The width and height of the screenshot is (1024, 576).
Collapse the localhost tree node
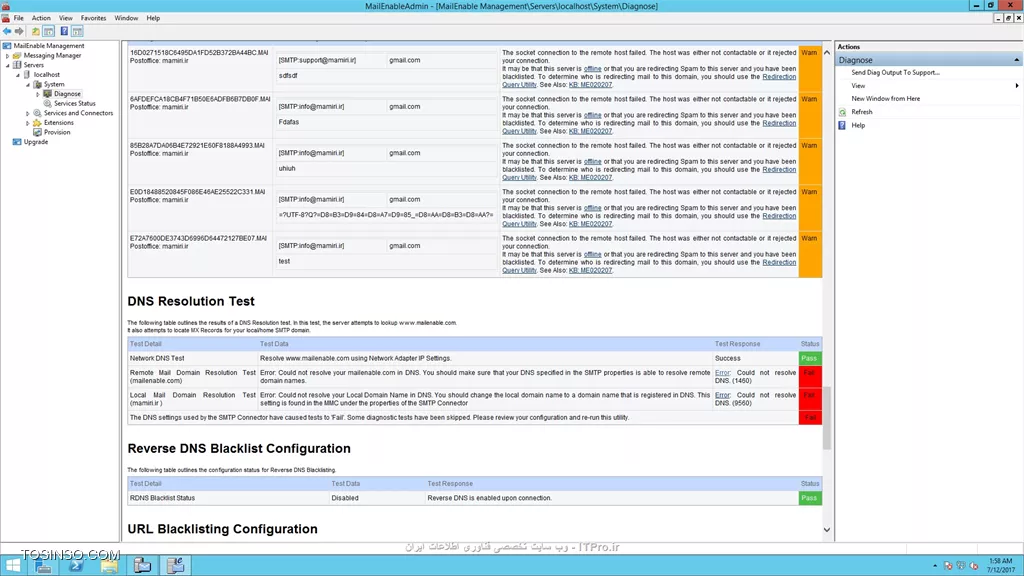18,75
